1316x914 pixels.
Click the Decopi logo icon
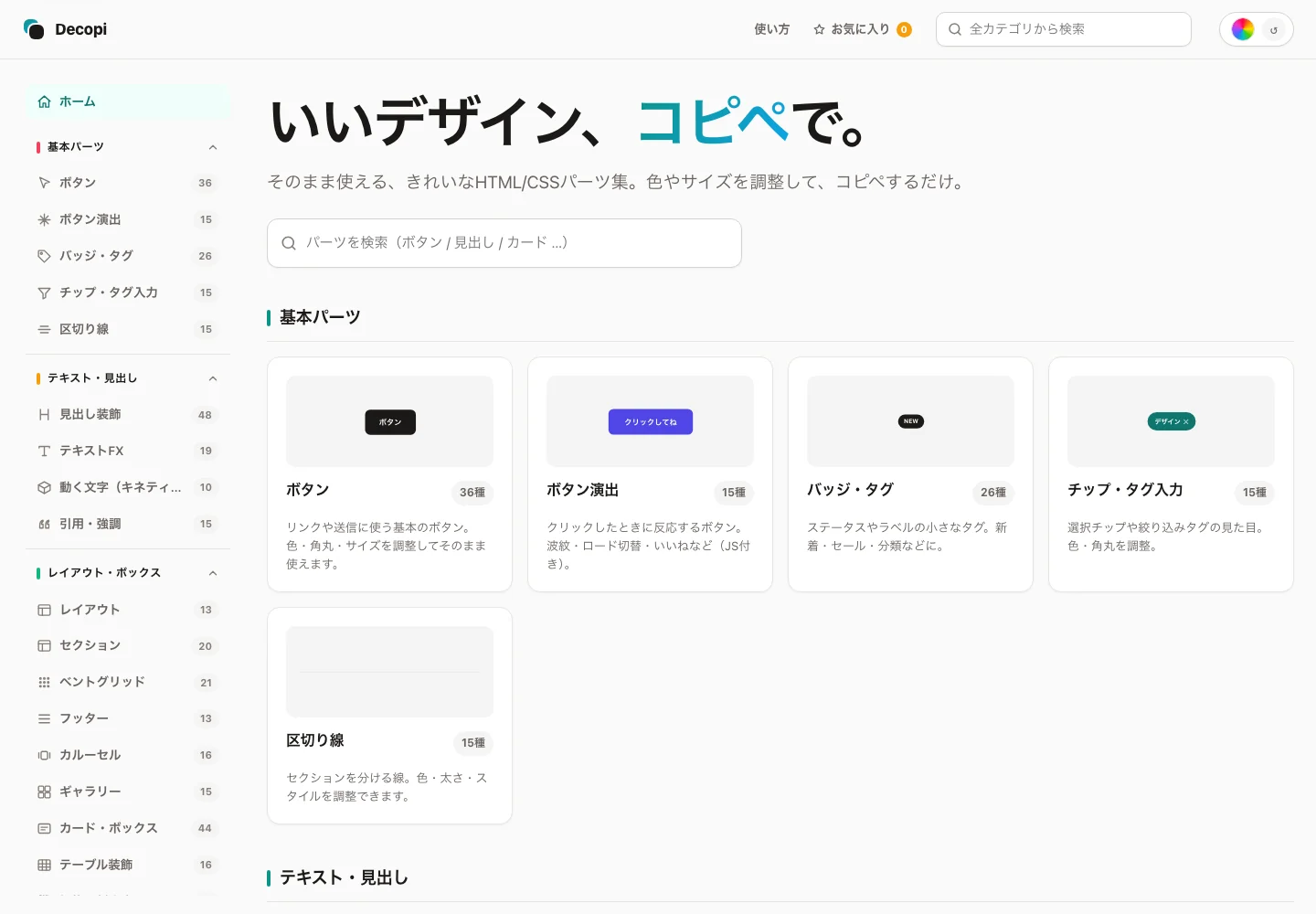tap(34, 29)
